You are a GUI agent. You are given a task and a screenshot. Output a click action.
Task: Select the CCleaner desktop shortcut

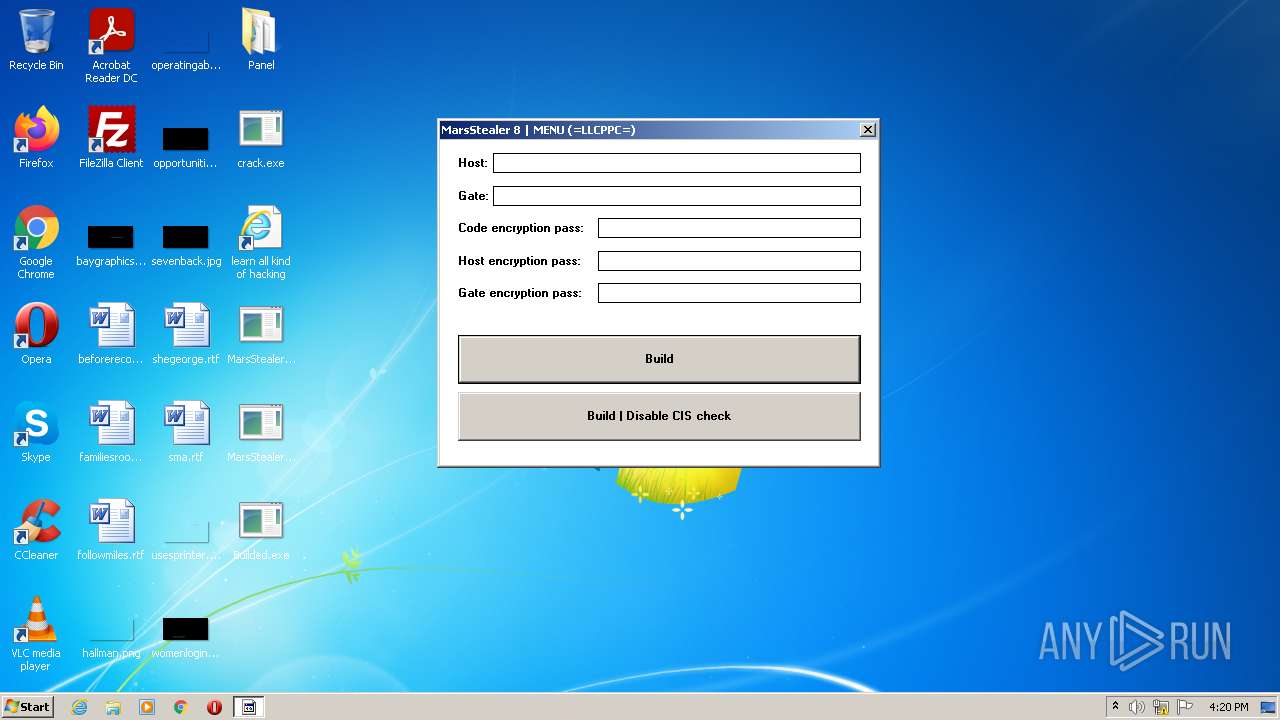36,530
